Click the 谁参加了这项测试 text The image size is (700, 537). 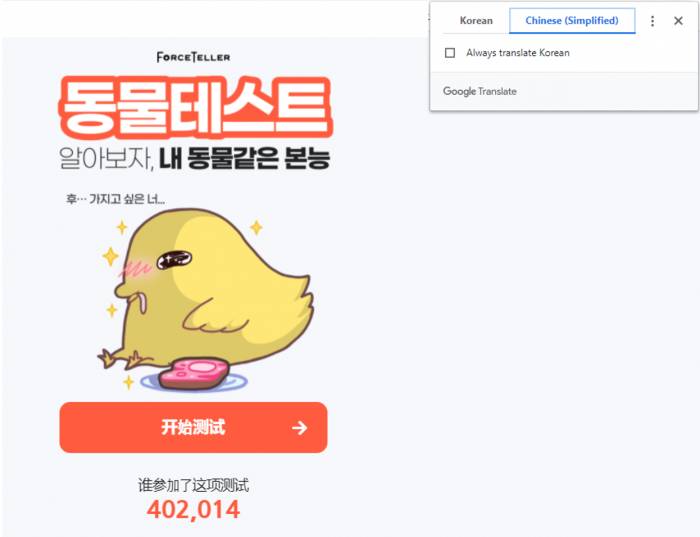(x=193, y=485)
